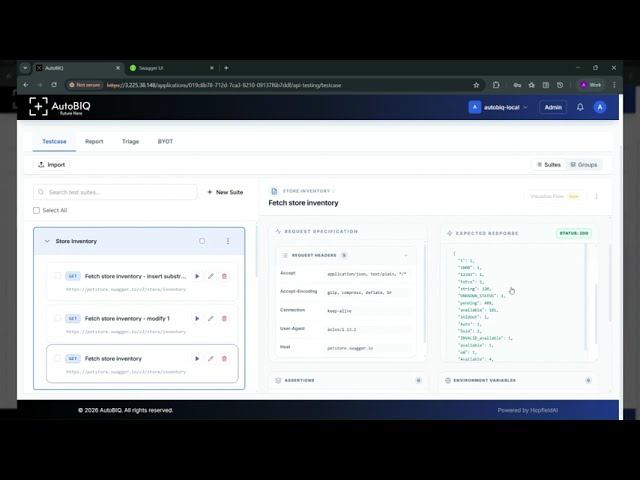
Task: Tick the Select All checkbox
Action: pos(36,210)
